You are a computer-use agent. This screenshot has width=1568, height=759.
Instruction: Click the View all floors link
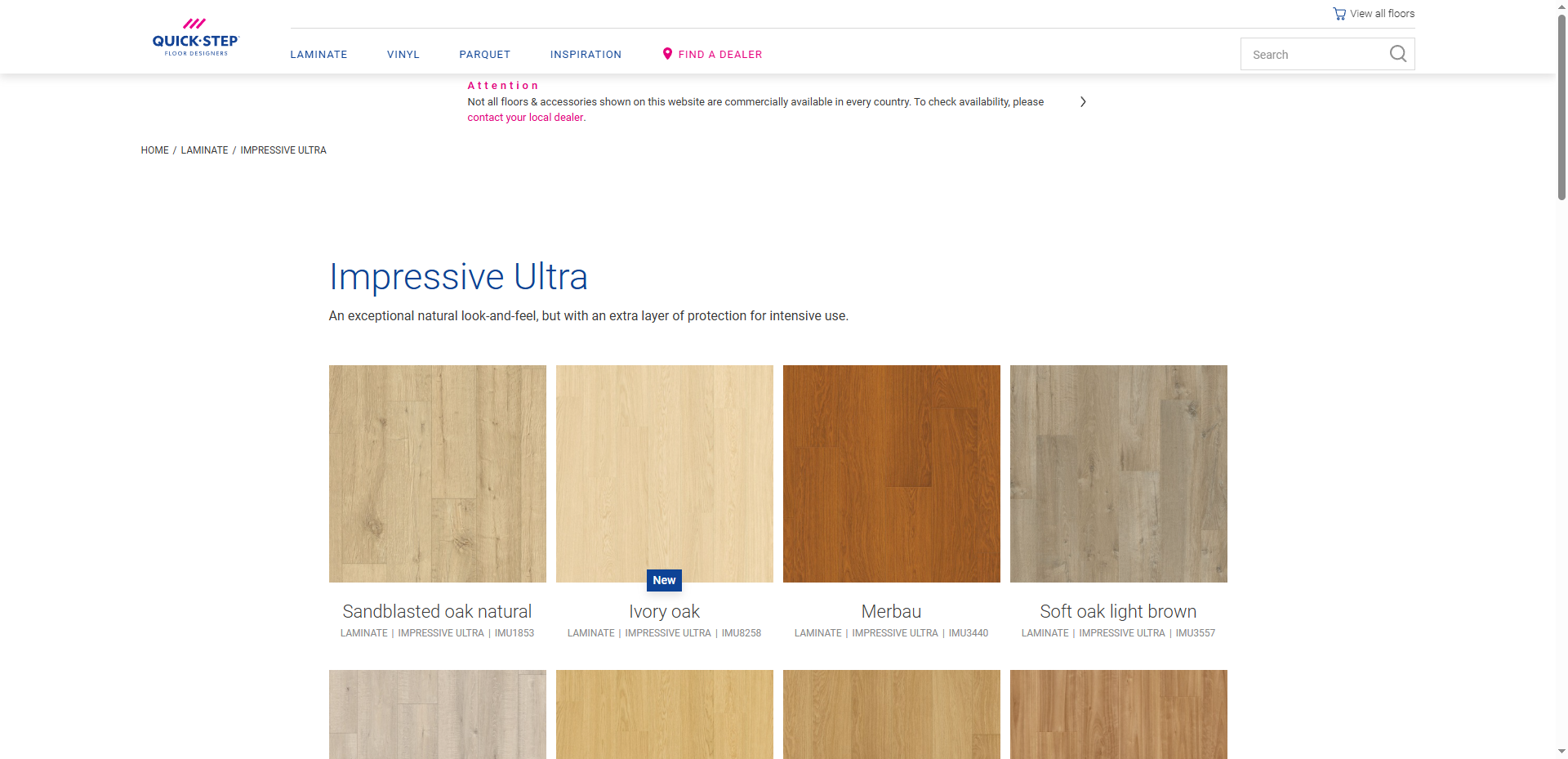pyautogui.click(x=1382, y=14)
